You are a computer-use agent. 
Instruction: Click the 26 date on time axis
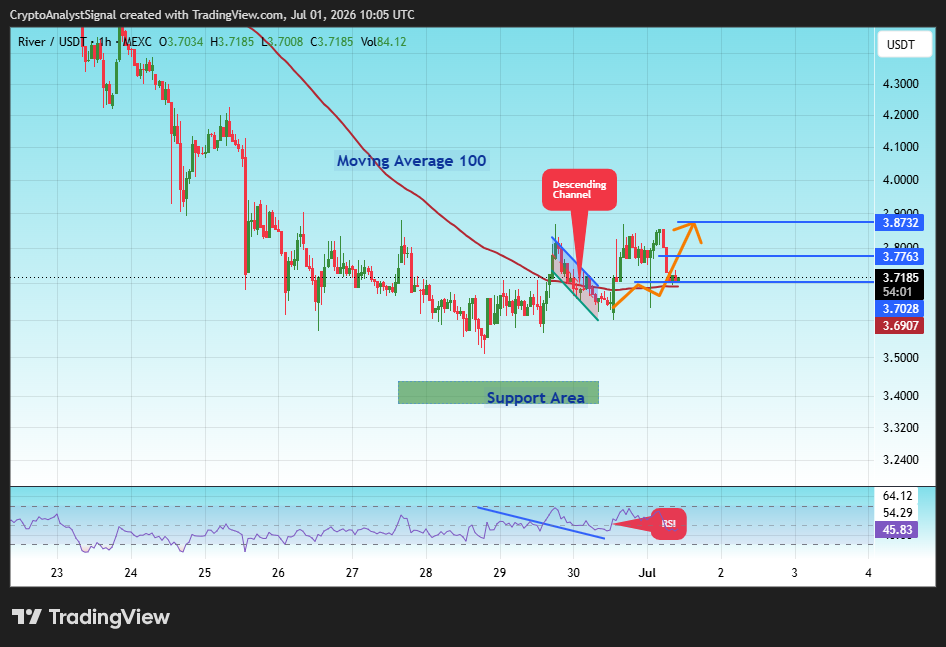[278, 573]
